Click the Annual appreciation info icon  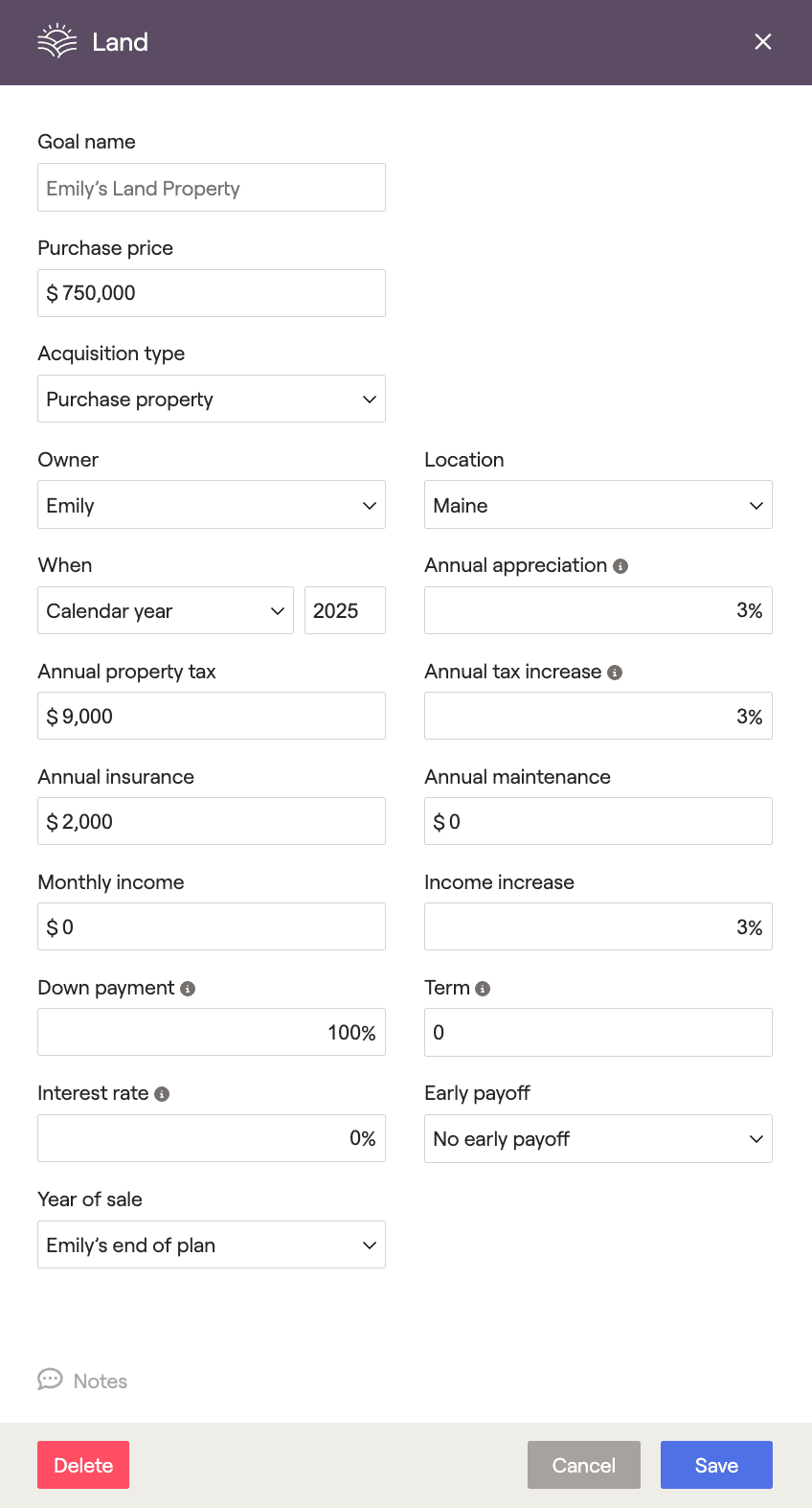pos(620,566)
